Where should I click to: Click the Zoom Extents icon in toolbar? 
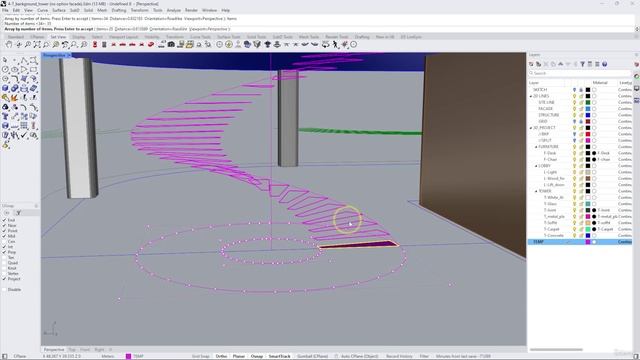tap(37, 44)
